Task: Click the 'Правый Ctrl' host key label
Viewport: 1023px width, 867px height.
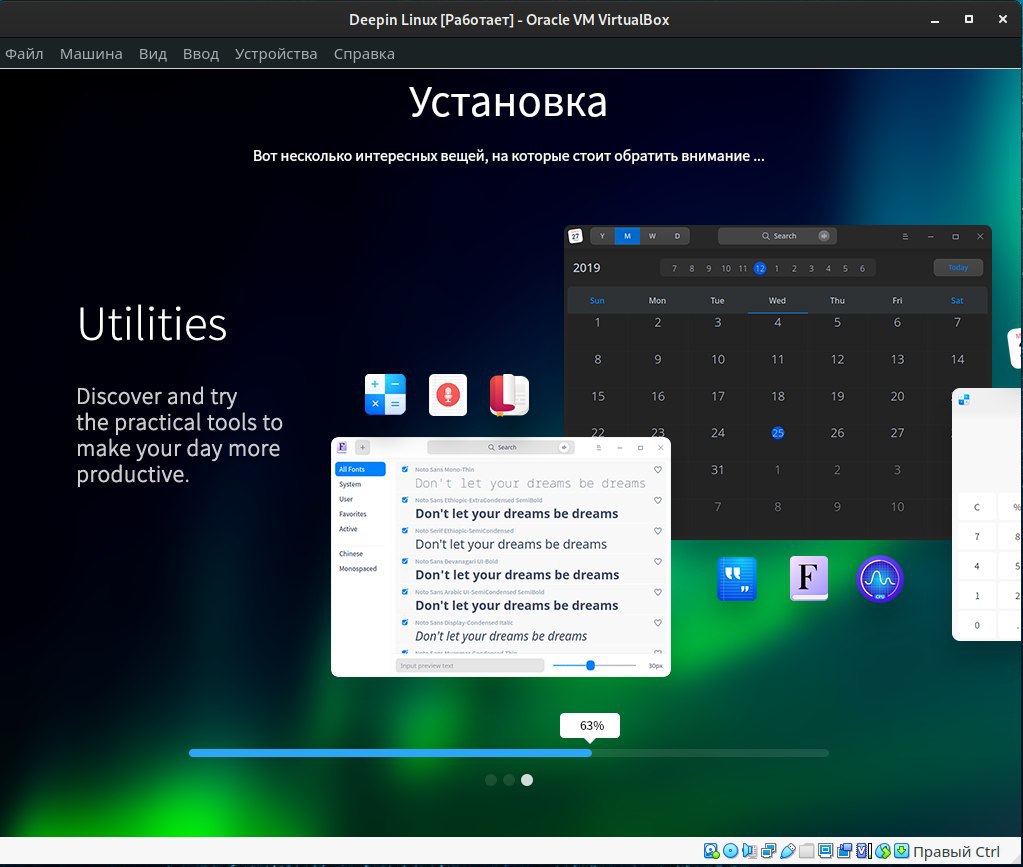Action: pos(956,851)
